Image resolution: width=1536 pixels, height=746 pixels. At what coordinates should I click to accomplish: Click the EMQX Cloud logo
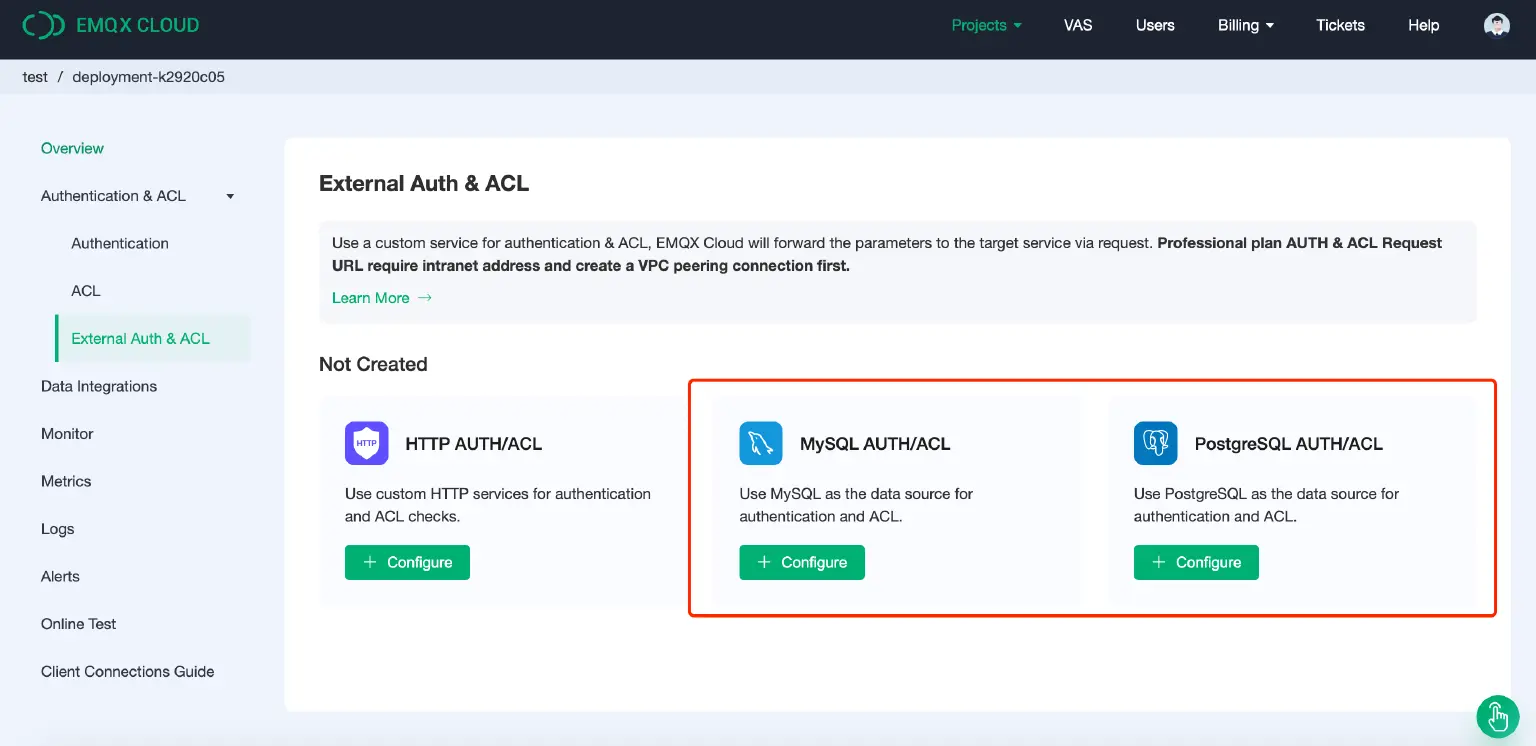click(110, 24)
